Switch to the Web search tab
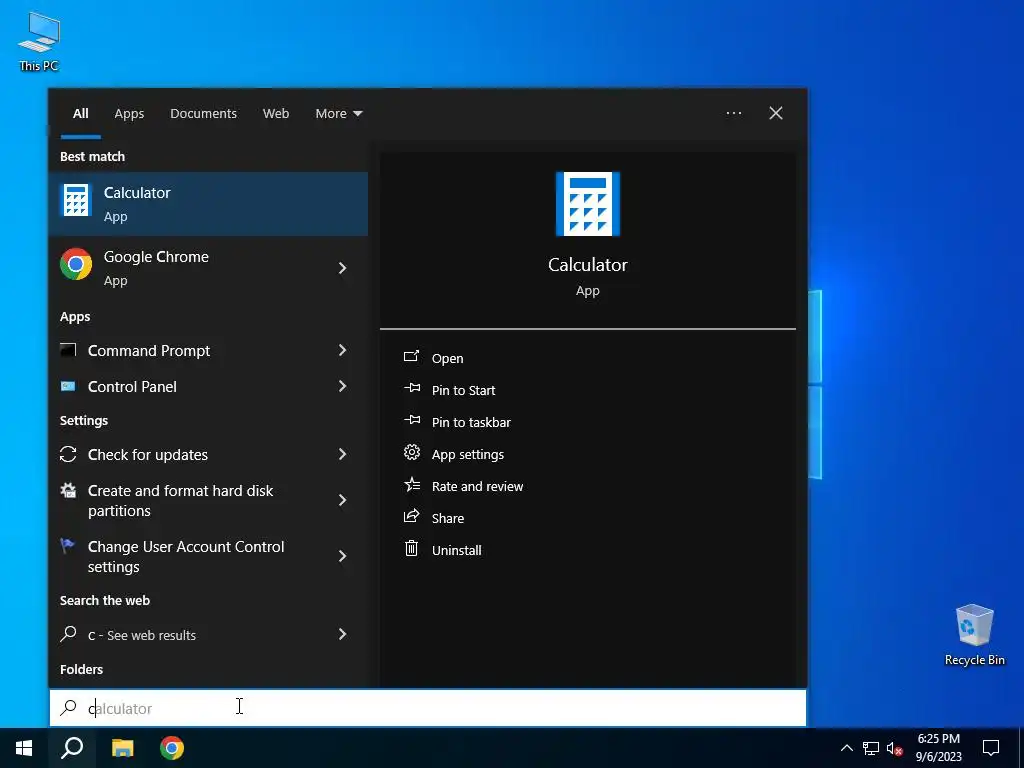The image size is (1024, 768). point(276,114)
